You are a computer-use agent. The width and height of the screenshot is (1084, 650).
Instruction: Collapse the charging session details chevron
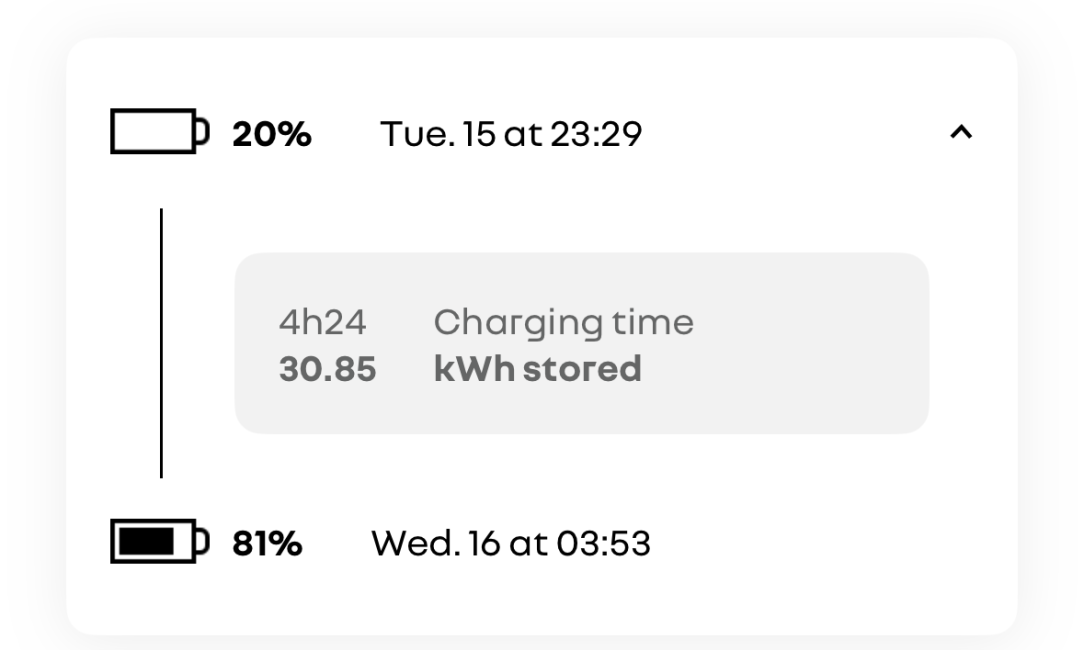point(961,131)
